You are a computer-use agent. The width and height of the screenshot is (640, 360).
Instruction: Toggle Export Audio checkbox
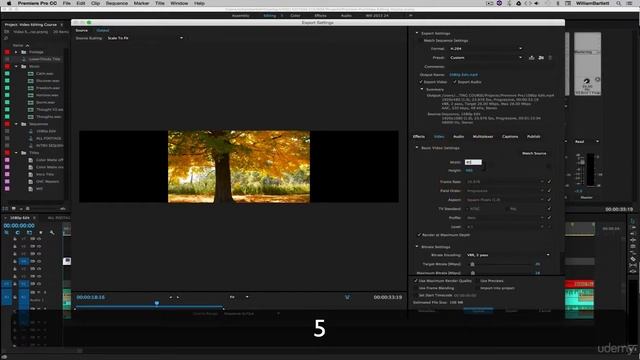point(455,82)
